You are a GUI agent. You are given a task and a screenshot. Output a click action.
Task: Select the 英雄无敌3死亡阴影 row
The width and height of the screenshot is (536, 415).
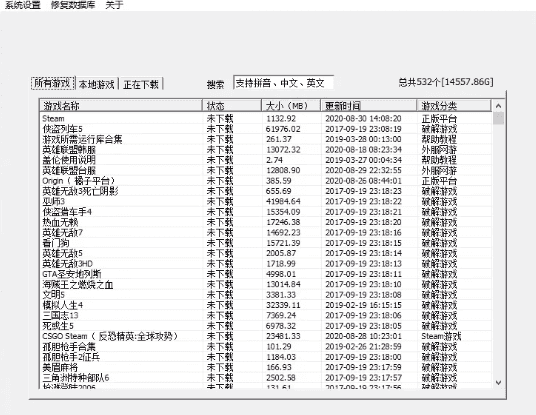point(266,191)
